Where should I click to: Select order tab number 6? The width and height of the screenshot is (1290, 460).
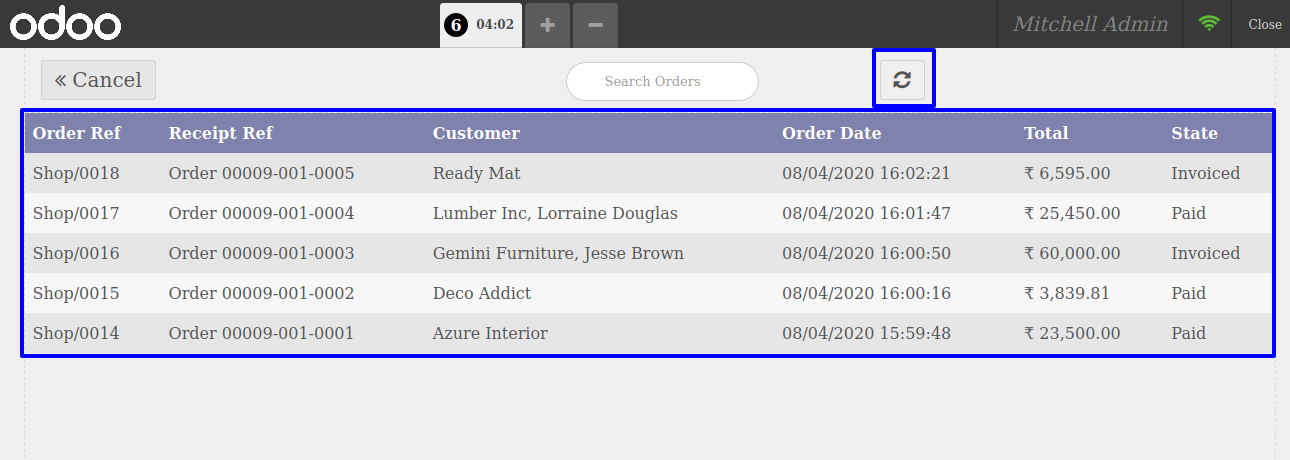click(480, 25)
